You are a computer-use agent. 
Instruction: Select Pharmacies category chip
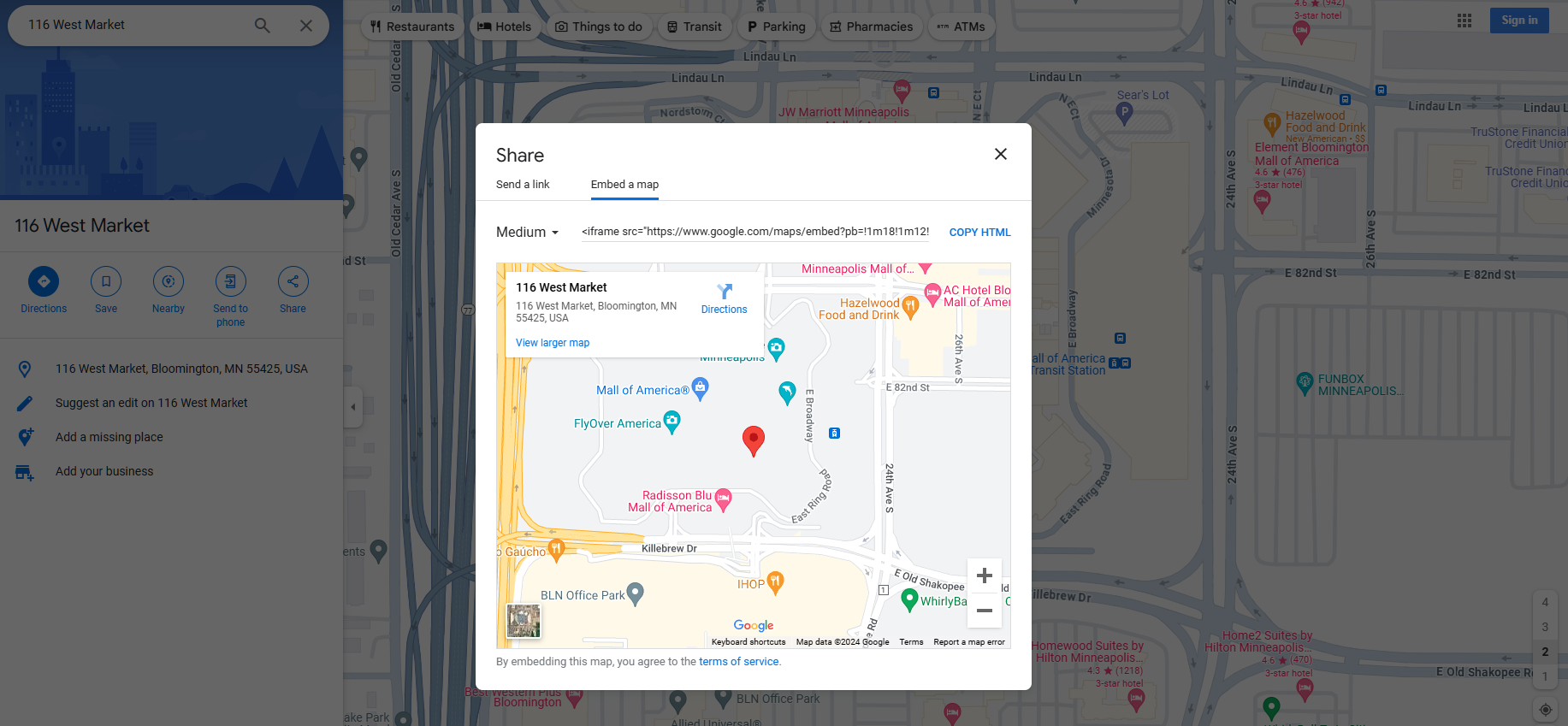pyautogui.click(x=872, y=27)
